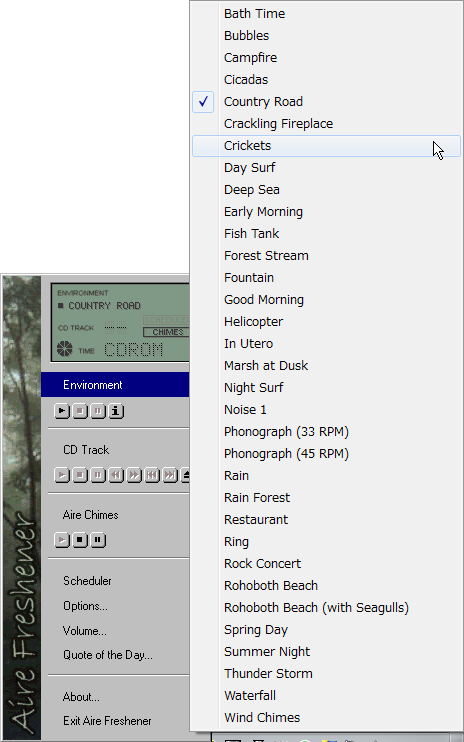
Task: Select Phonograph (45 RPM) environment
Action: point(326,454)
